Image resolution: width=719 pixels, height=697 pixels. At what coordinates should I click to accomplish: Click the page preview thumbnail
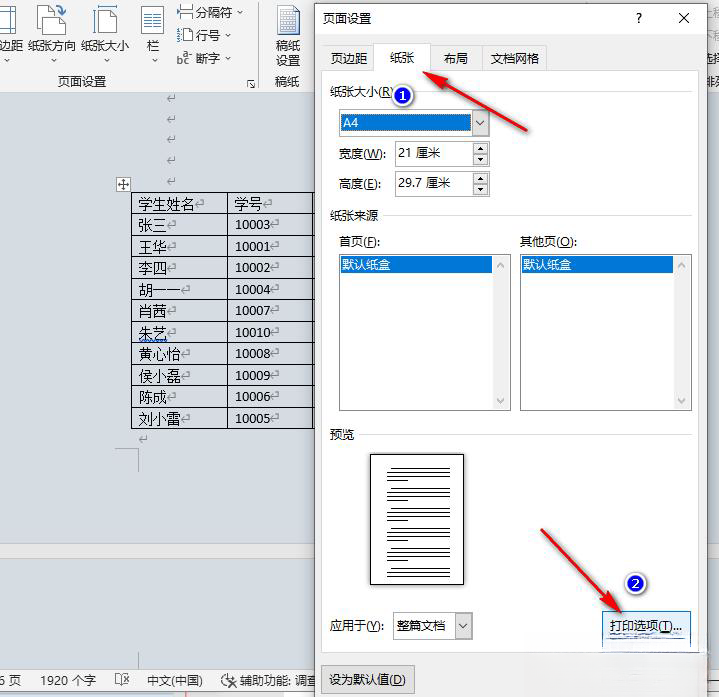click(417, 520)
